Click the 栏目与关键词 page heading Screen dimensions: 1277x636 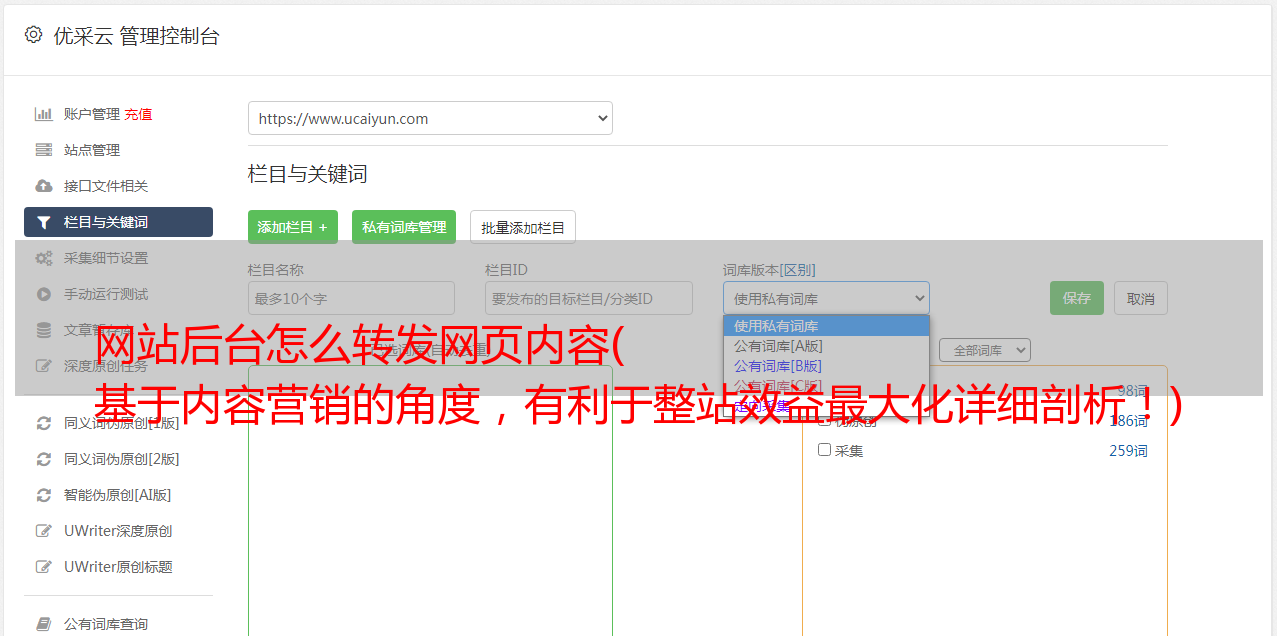click(308, 174)
